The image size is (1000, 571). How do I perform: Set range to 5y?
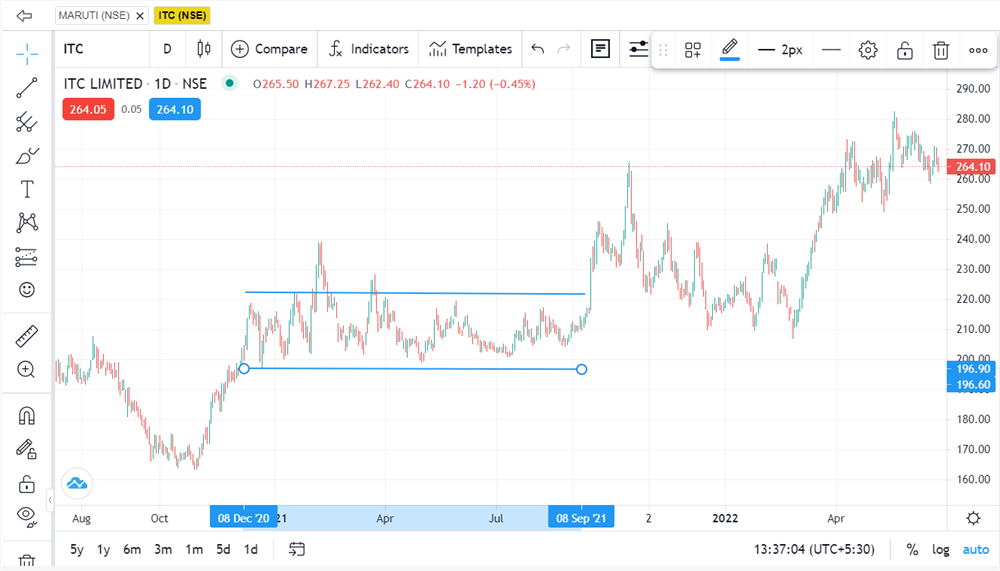[77, 549]
